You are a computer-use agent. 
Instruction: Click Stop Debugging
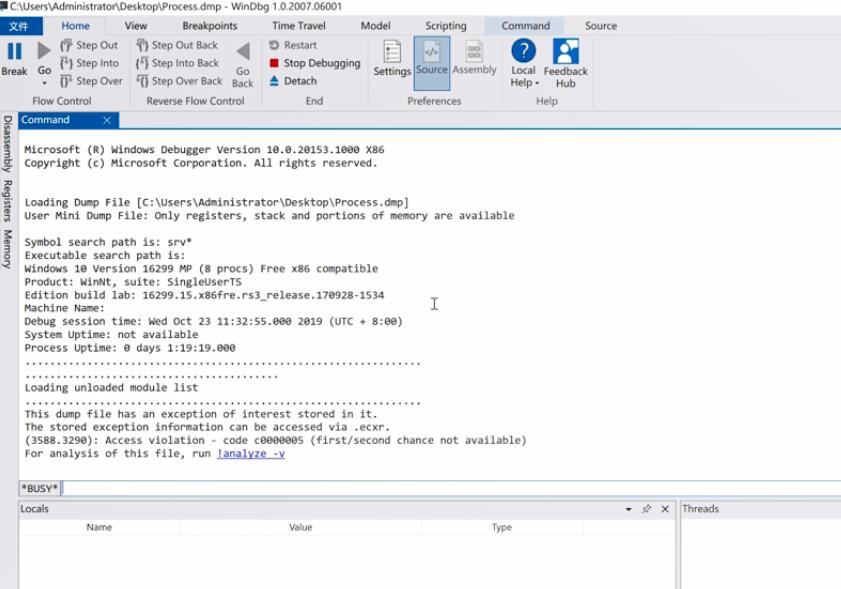[x=314, y=63]
